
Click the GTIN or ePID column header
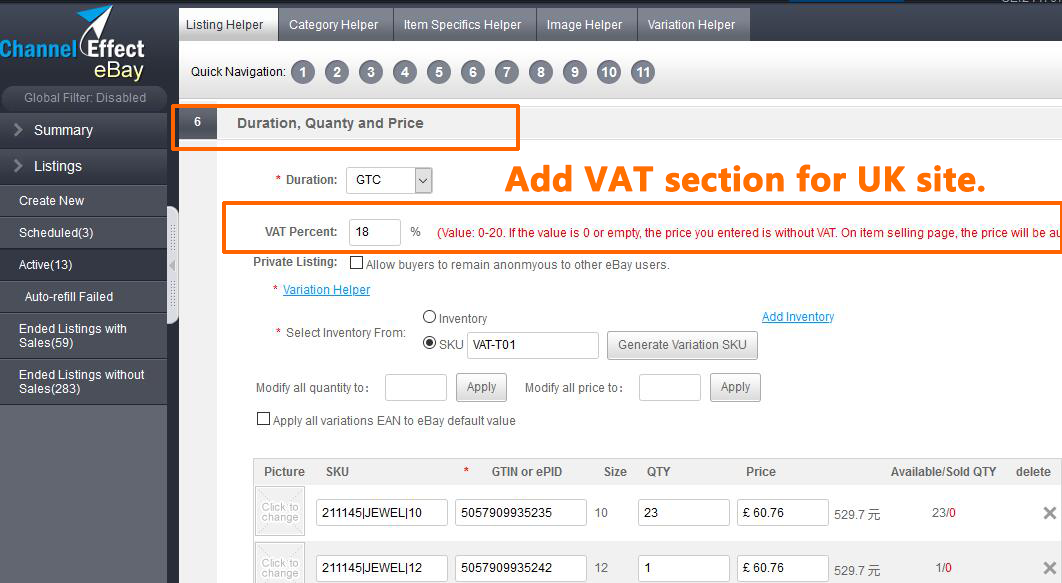point(527,472)
